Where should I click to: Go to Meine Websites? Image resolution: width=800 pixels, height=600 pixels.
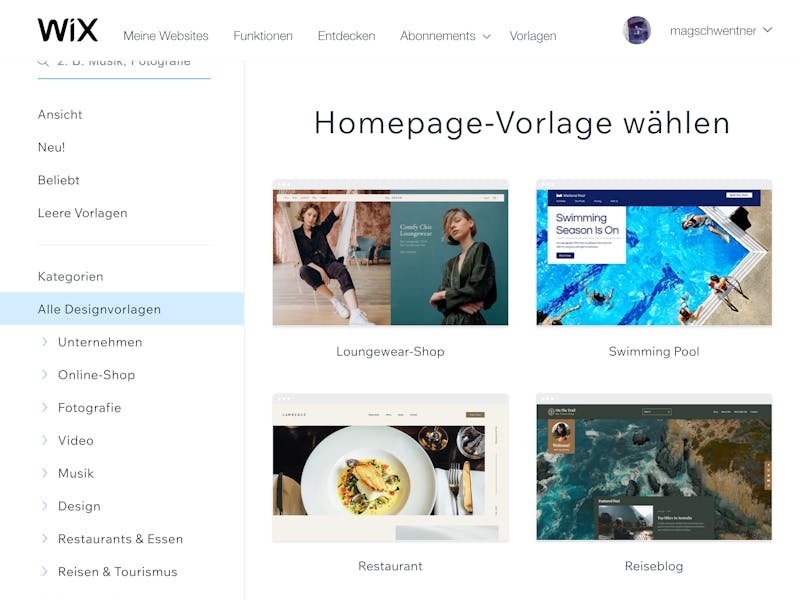pos(166,36)
